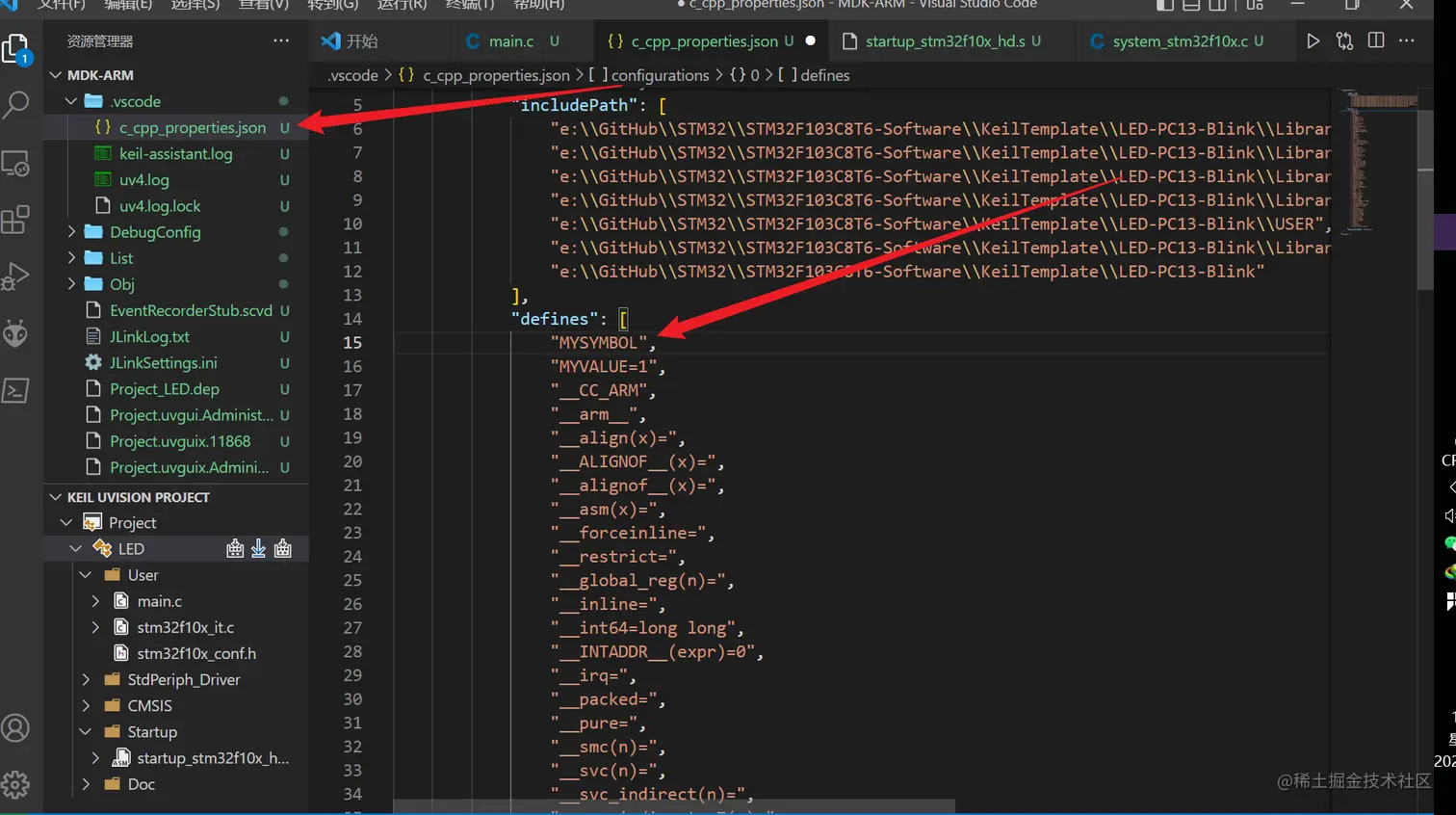Toggle Primary Side Bar layout icon

click(x=1165, y=5)
